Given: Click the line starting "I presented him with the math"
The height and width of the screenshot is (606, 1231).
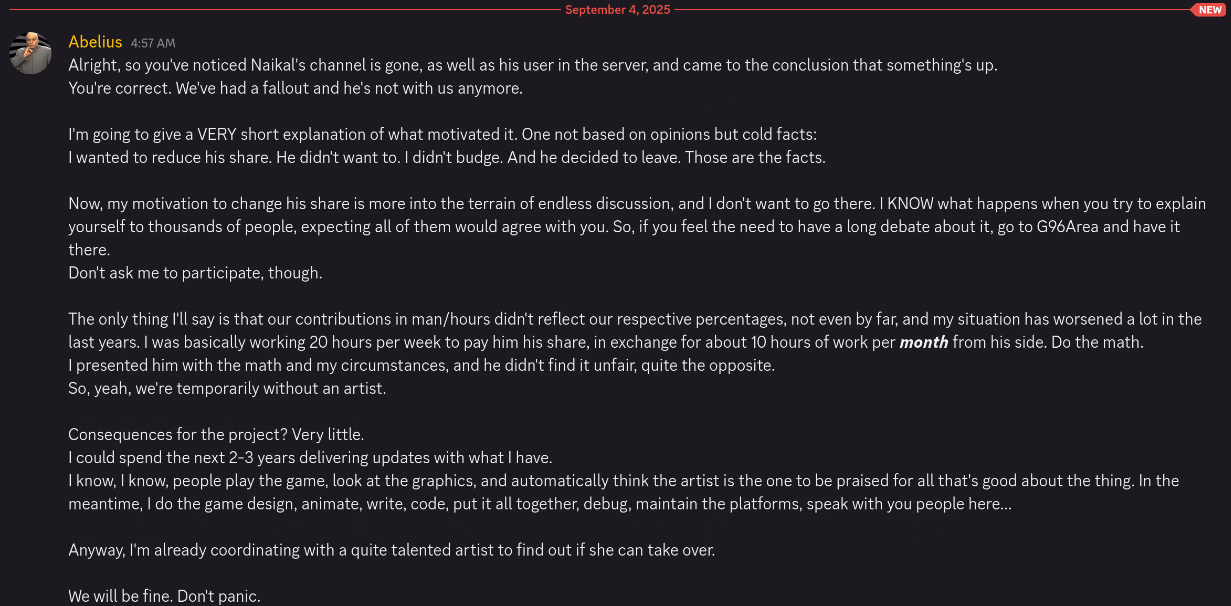Looking at the screenshot, I should (x=421, y=365).
